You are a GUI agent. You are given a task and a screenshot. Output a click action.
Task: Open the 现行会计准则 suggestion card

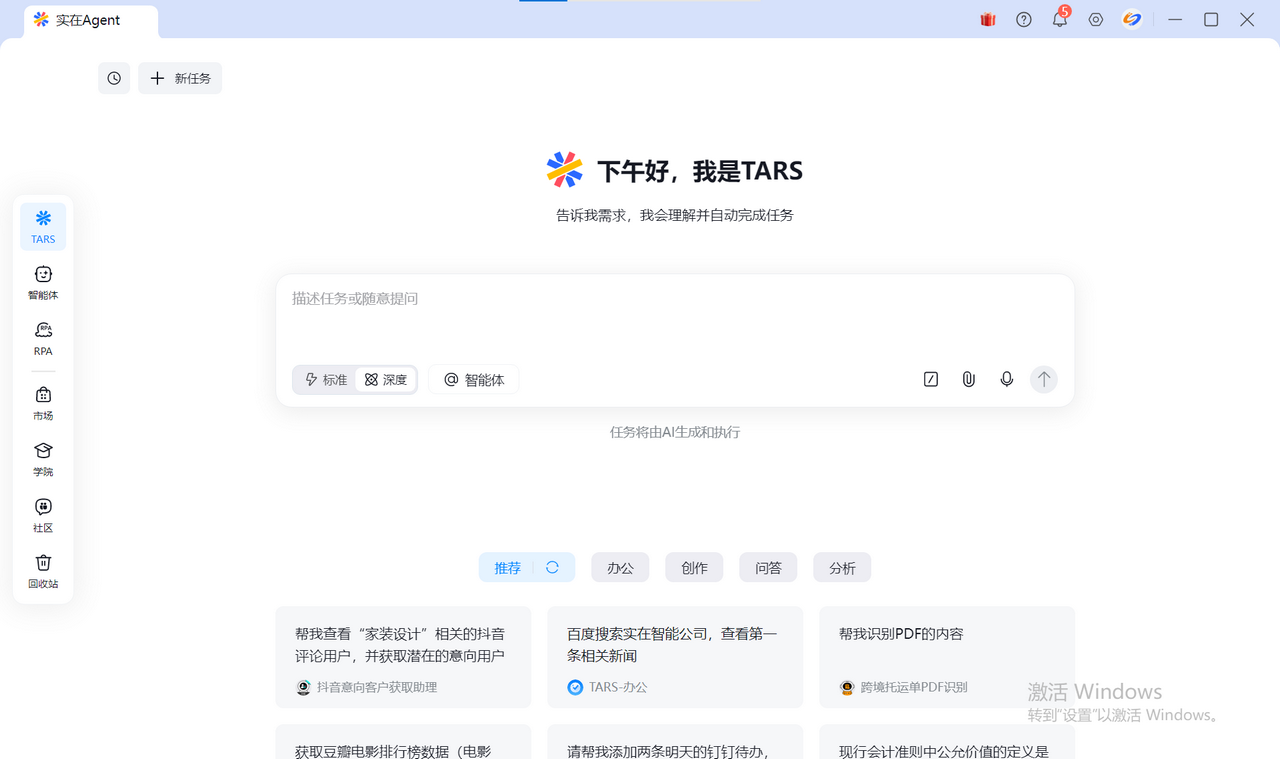pos(947,742)
